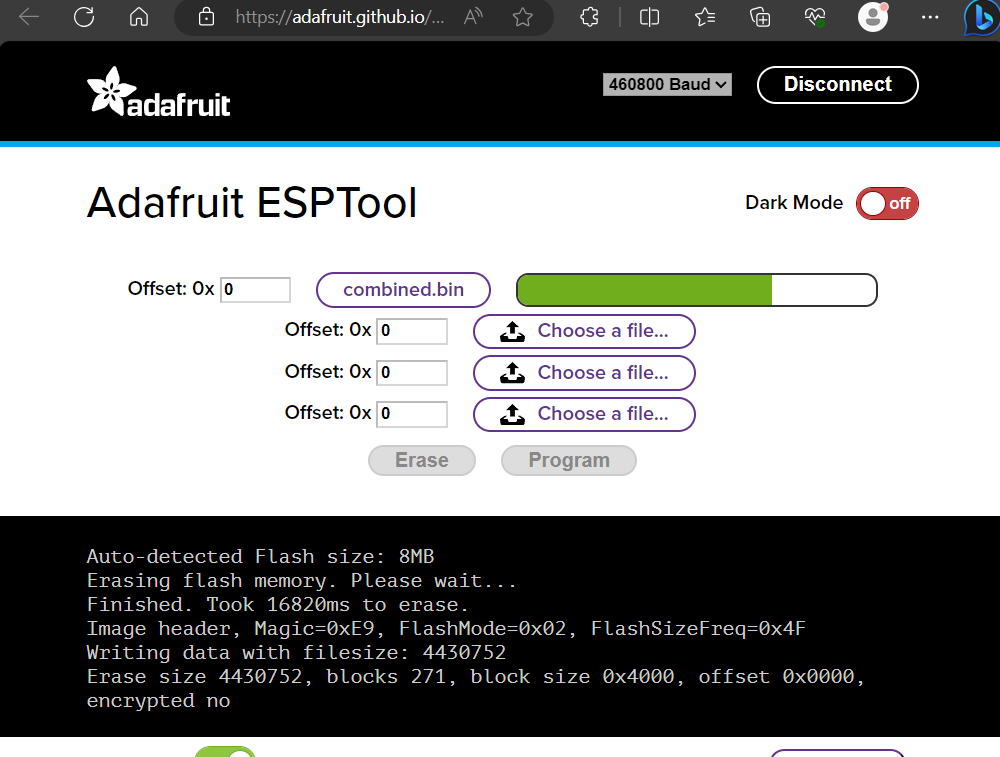Image resolution: width=1000 pixels, height=757 pixels.
Task: Reload the page with the refresh icon
Action: pyautogui.click(x=84, y=17)
